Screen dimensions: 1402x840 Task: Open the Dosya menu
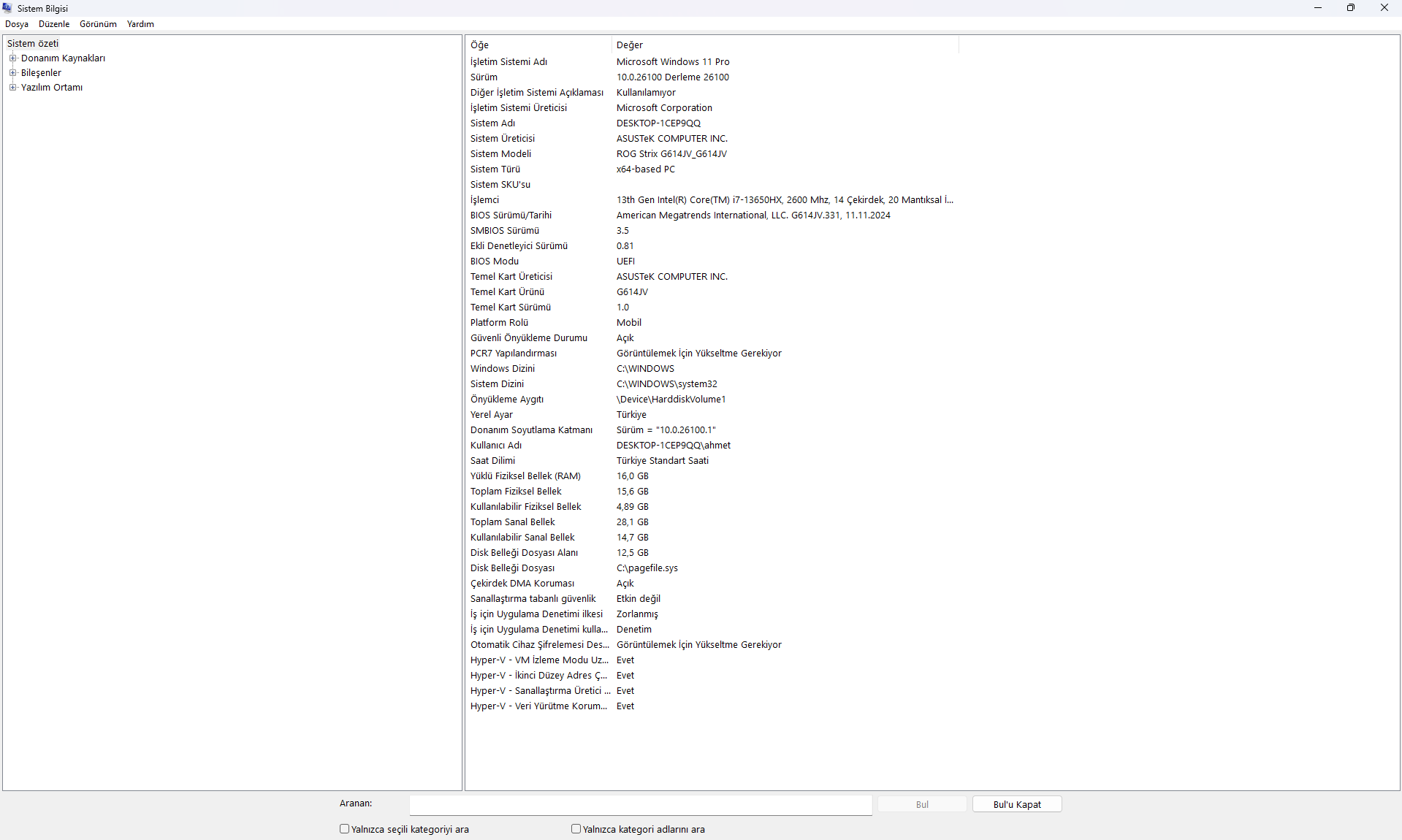click(x=17, y=24)
